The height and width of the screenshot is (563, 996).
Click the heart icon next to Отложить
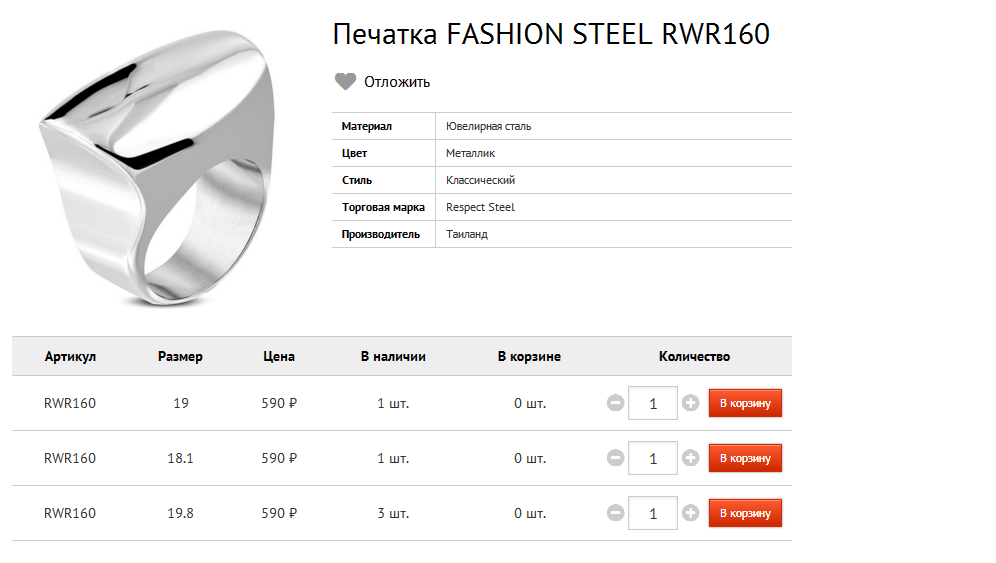[345, 82]
